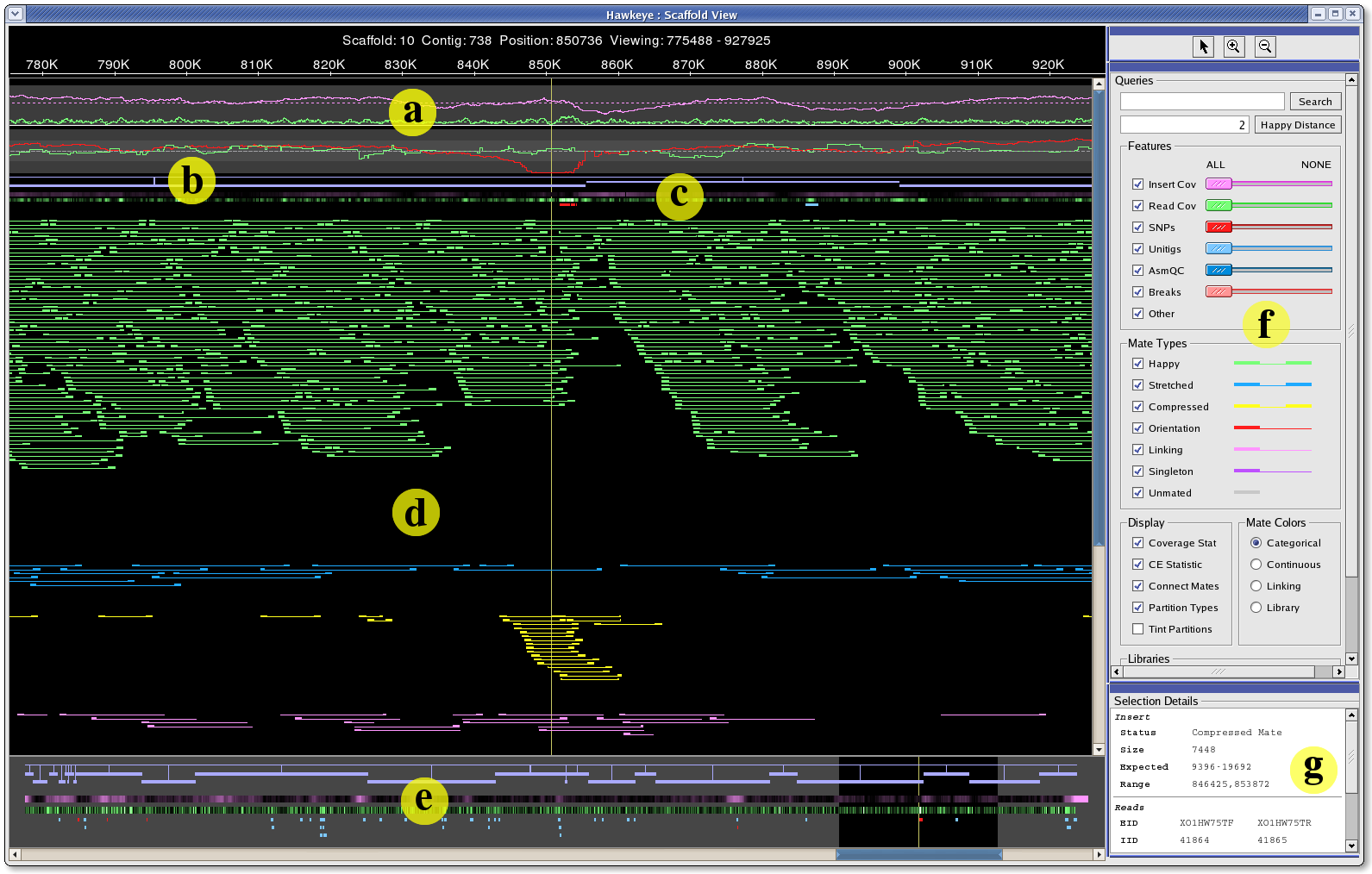This screenshot has width=1372, height=874.
Task: Toggle the Tint Partitions checkbox
Action: [1137, 629]
